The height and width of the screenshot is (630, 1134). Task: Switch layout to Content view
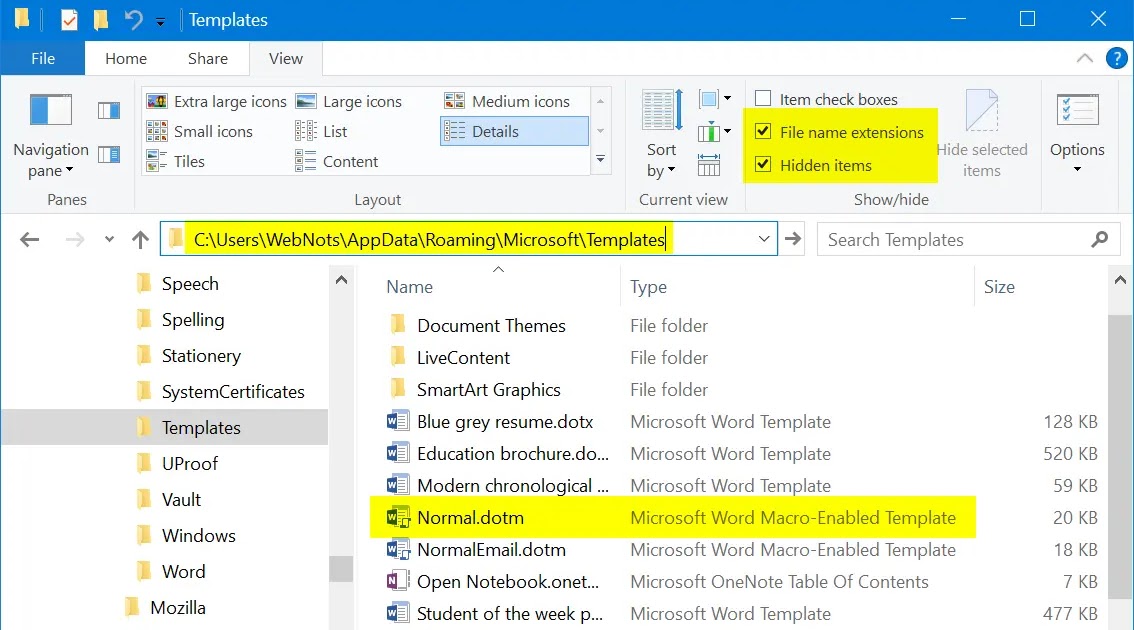pyautogui.click(x=337, y=161)
